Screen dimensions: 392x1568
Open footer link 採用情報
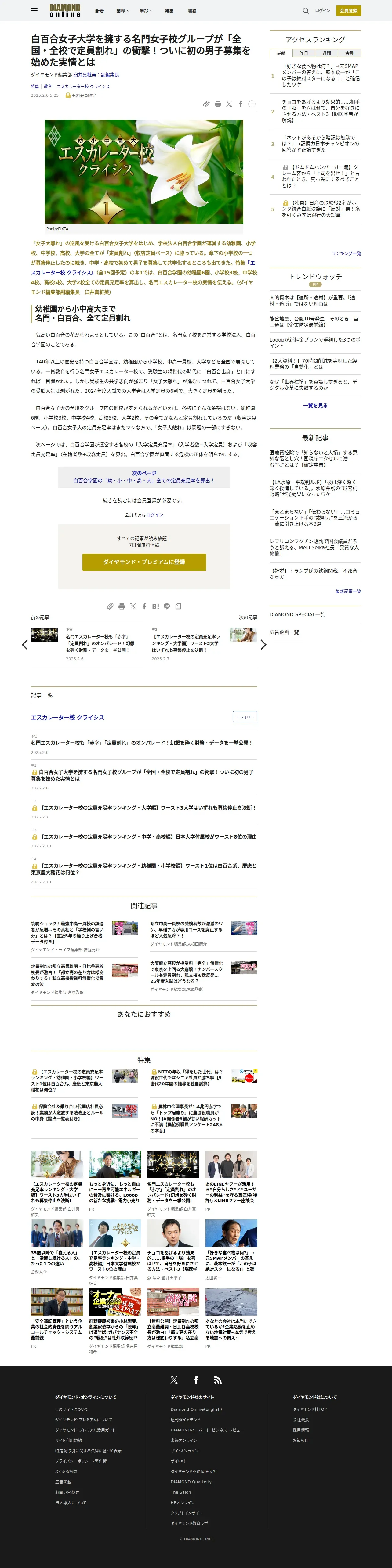point(300,1430)
